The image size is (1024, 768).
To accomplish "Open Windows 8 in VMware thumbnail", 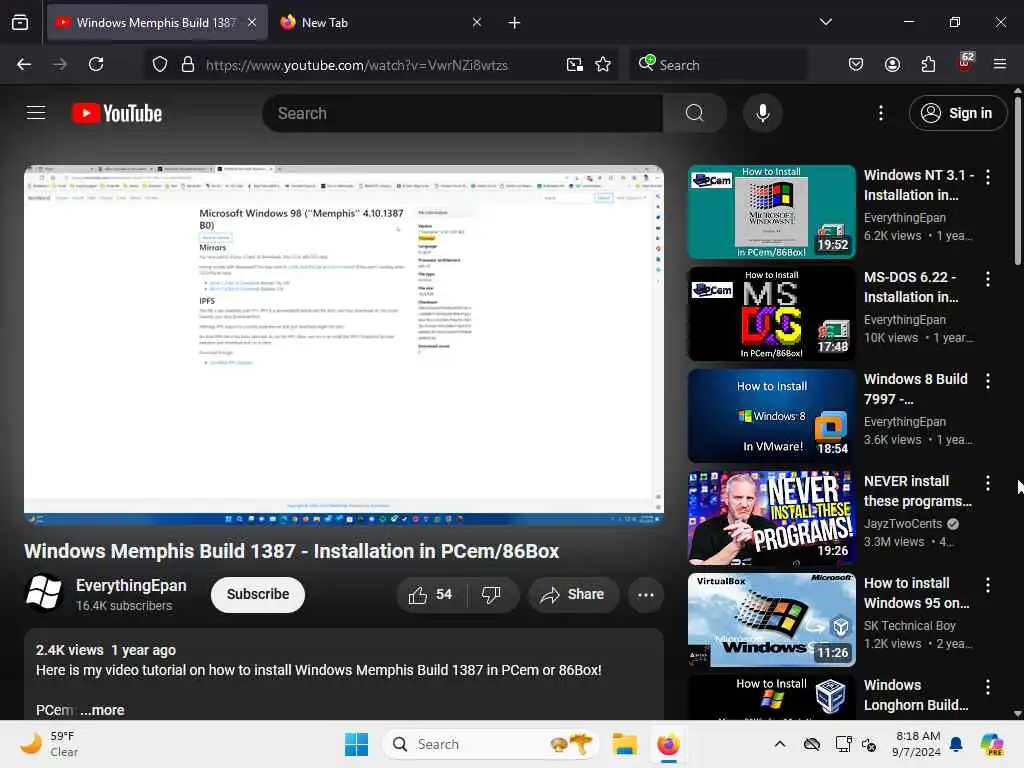I will [x=771, y=415].
